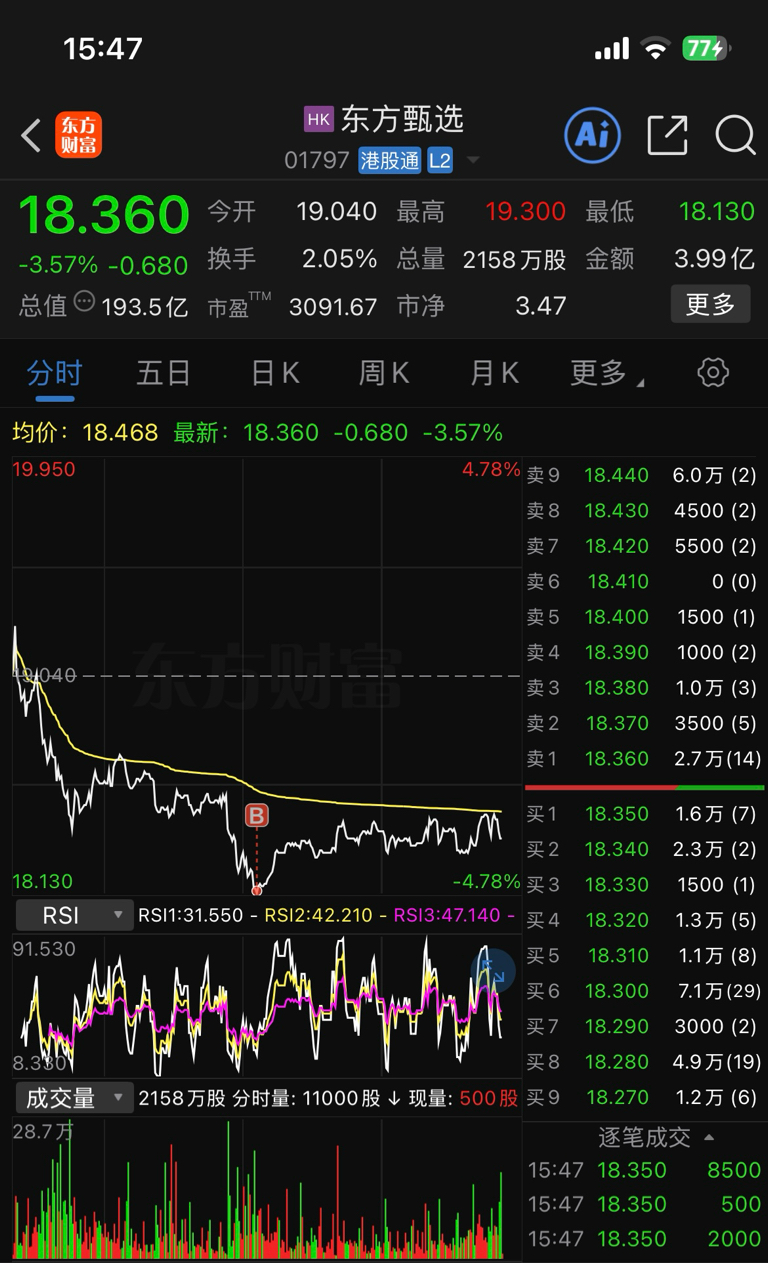Tap the 最低 value 18.130
This screenshot has height=1263, width=768.
pyautogui.click(x=716, y=212)
